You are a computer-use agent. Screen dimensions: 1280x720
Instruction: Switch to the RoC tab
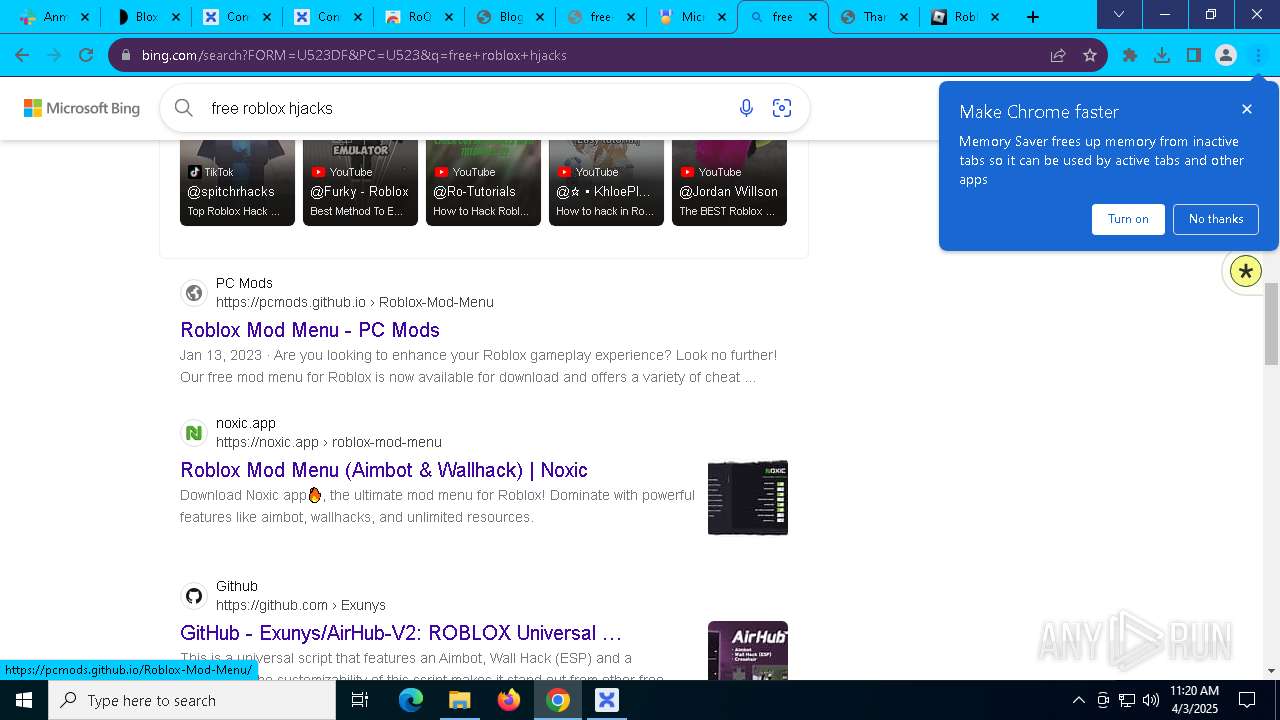coord(418,17)
